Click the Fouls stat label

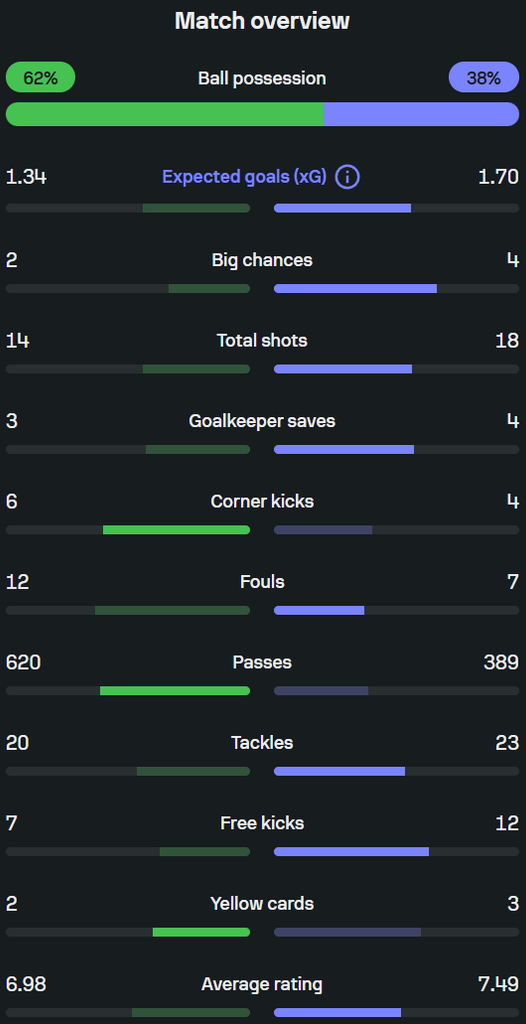[262, 582]
